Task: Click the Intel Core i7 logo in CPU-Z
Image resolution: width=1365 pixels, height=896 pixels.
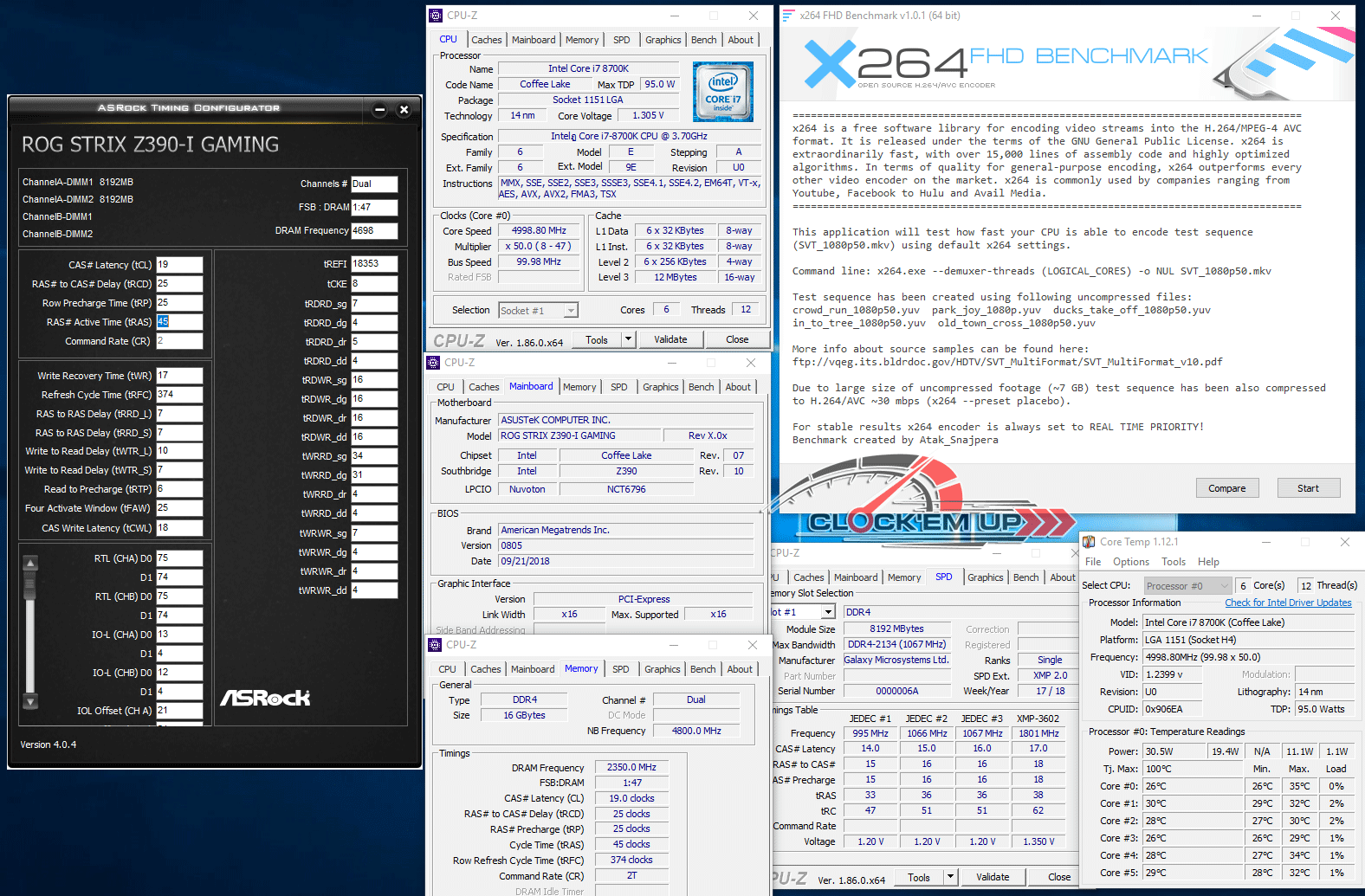Action: point(722,92)
